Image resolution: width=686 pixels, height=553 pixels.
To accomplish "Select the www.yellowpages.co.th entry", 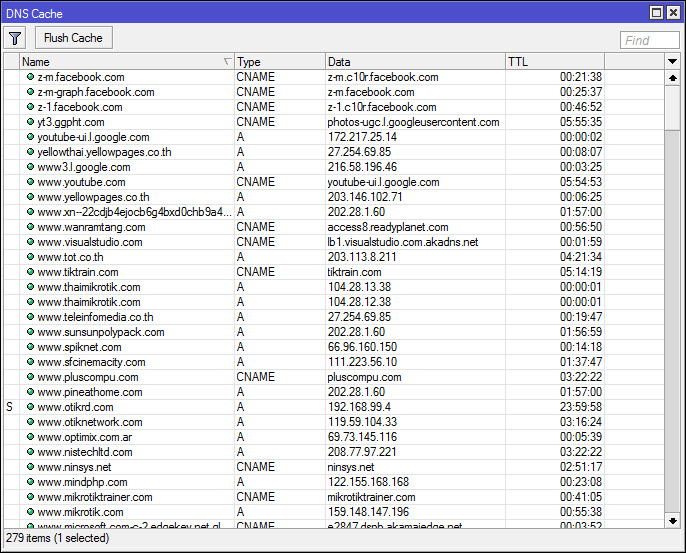I will click(x=93, y=197).
